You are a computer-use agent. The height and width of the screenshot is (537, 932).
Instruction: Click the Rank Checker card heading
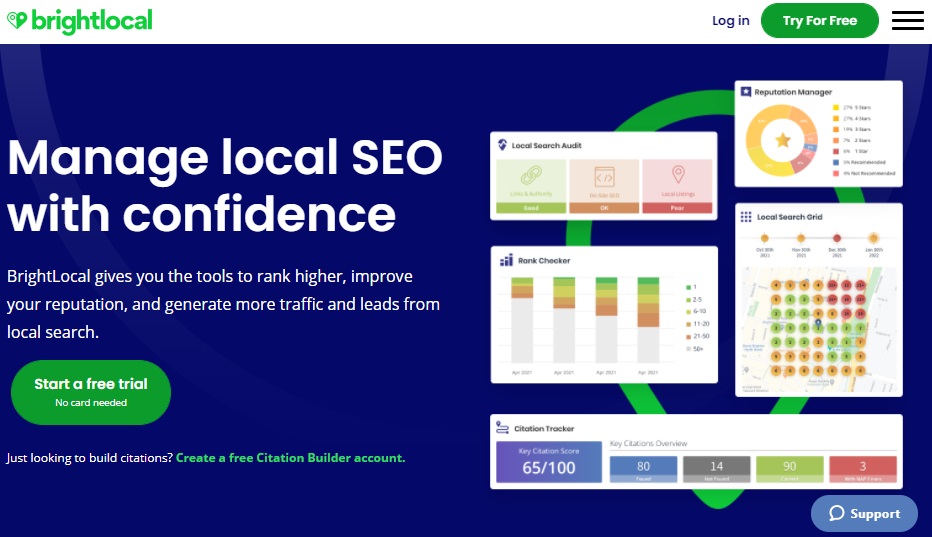[x=544, y=260]
